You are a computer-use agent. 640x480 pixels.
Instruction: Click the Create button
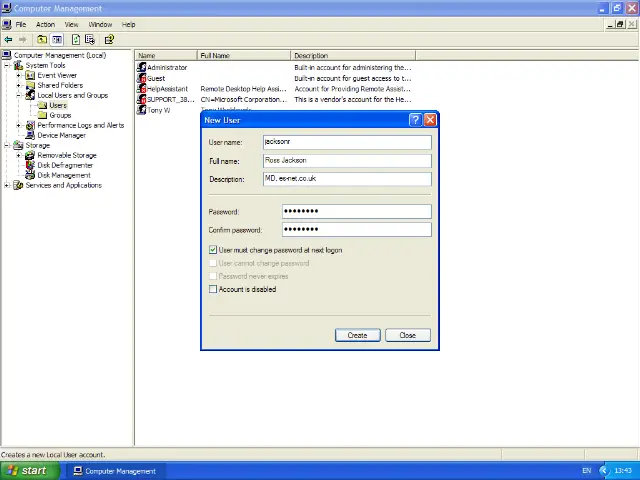358,335
